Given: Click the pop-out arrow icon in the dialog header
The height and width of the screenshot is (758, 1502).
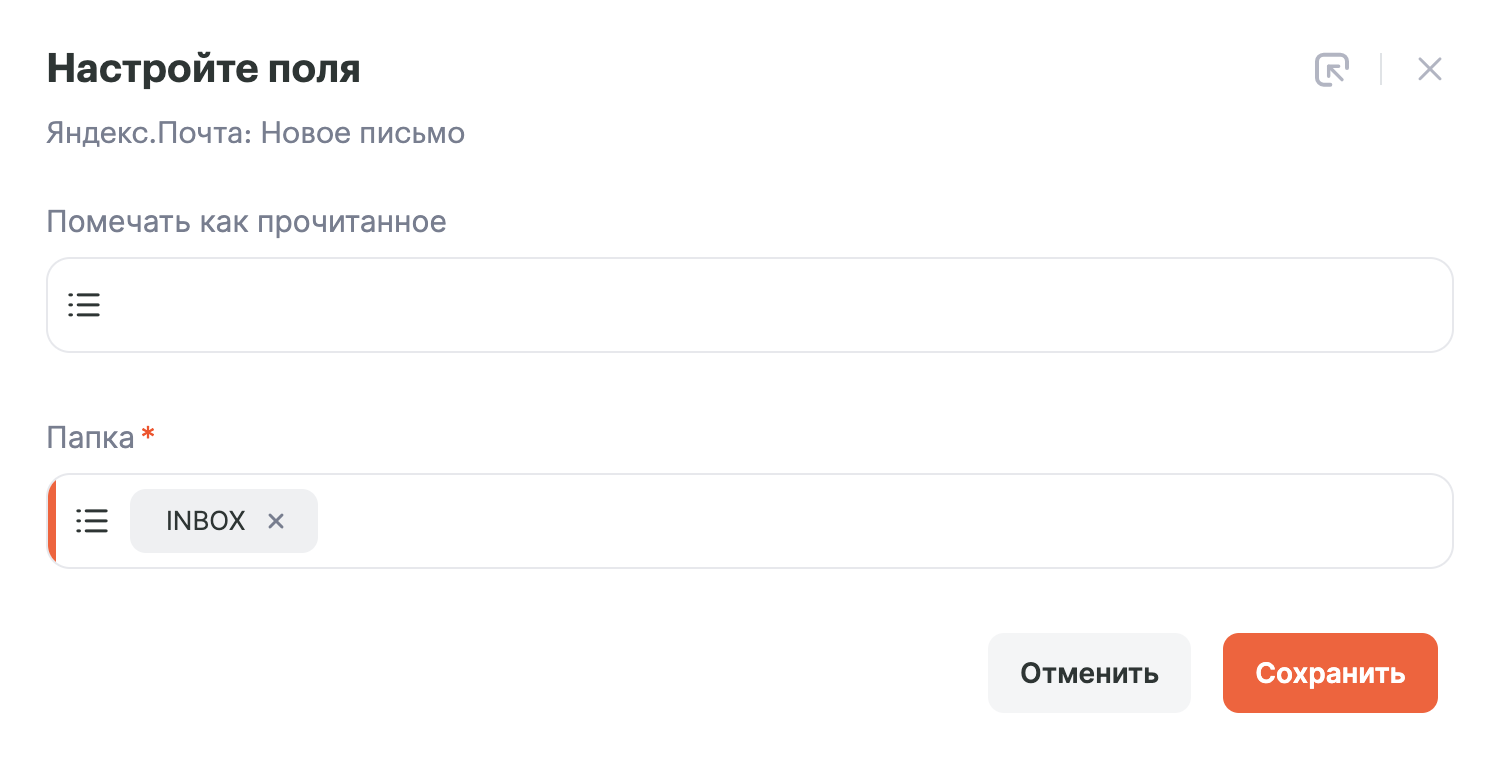Looking at the screenshot, I should click(x=1331, y=70).
